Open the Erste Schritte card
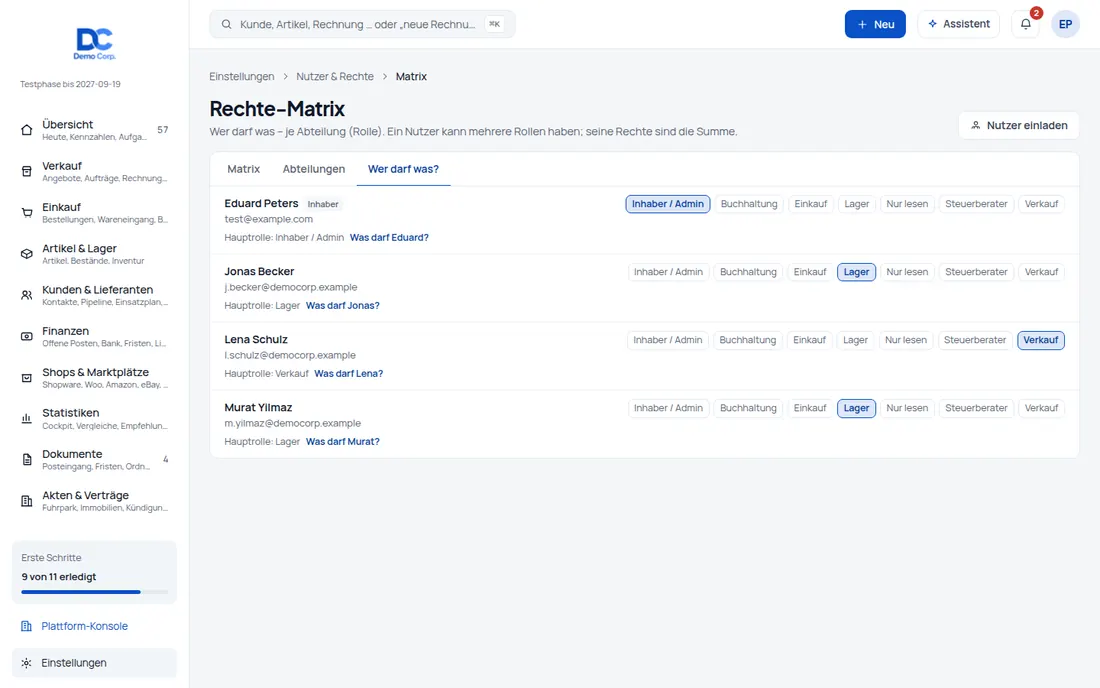 coord(95,572)
